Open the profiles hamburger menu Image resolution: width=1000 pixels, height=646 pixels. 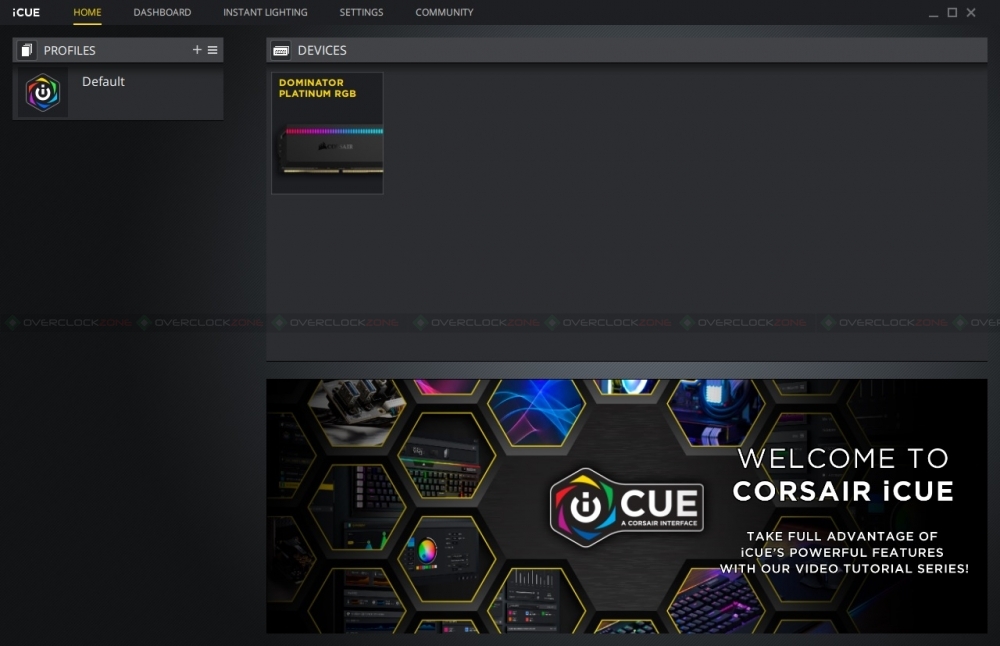pos(212,50)
